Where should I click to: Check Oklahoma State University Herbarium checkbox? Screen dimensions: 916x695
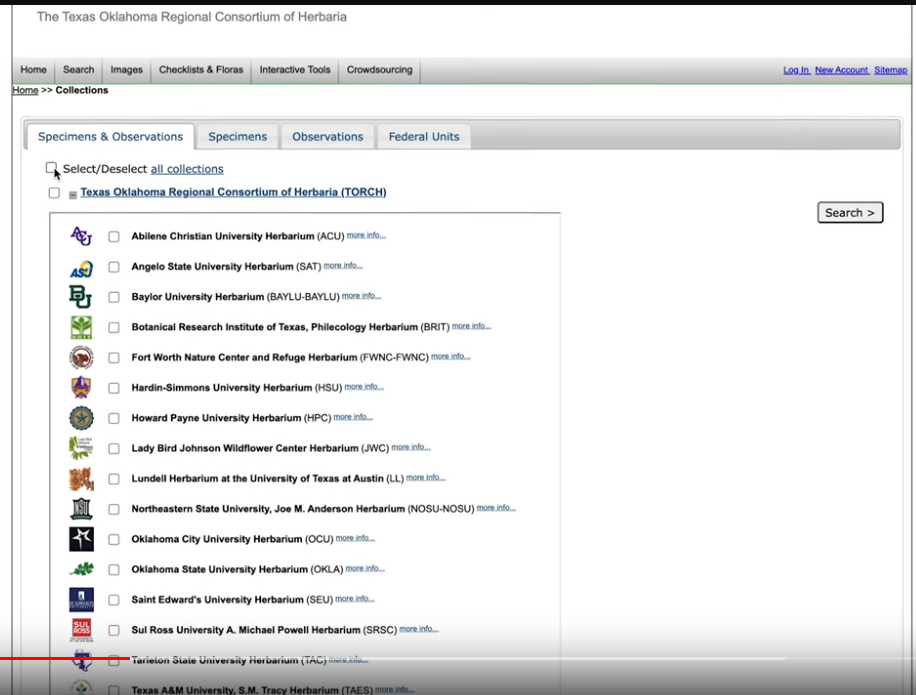[x=114, y=569]
